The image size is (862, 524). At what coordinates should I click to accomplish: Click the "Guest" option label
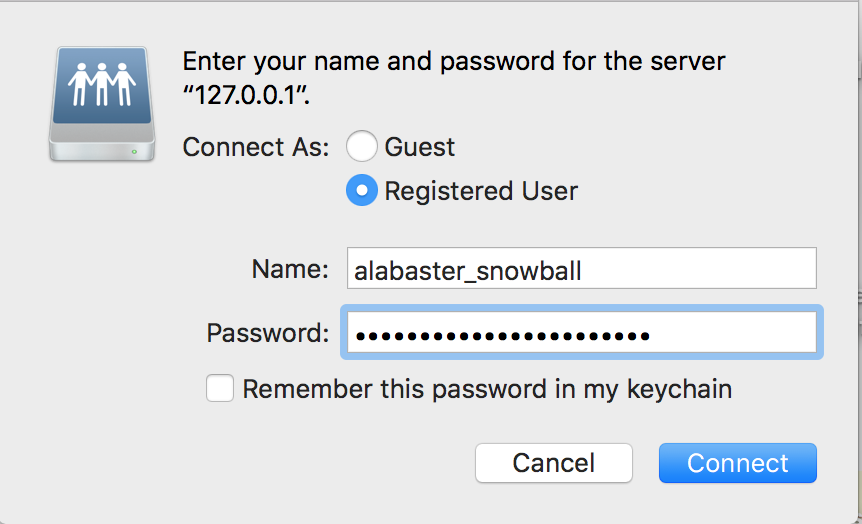419,147
